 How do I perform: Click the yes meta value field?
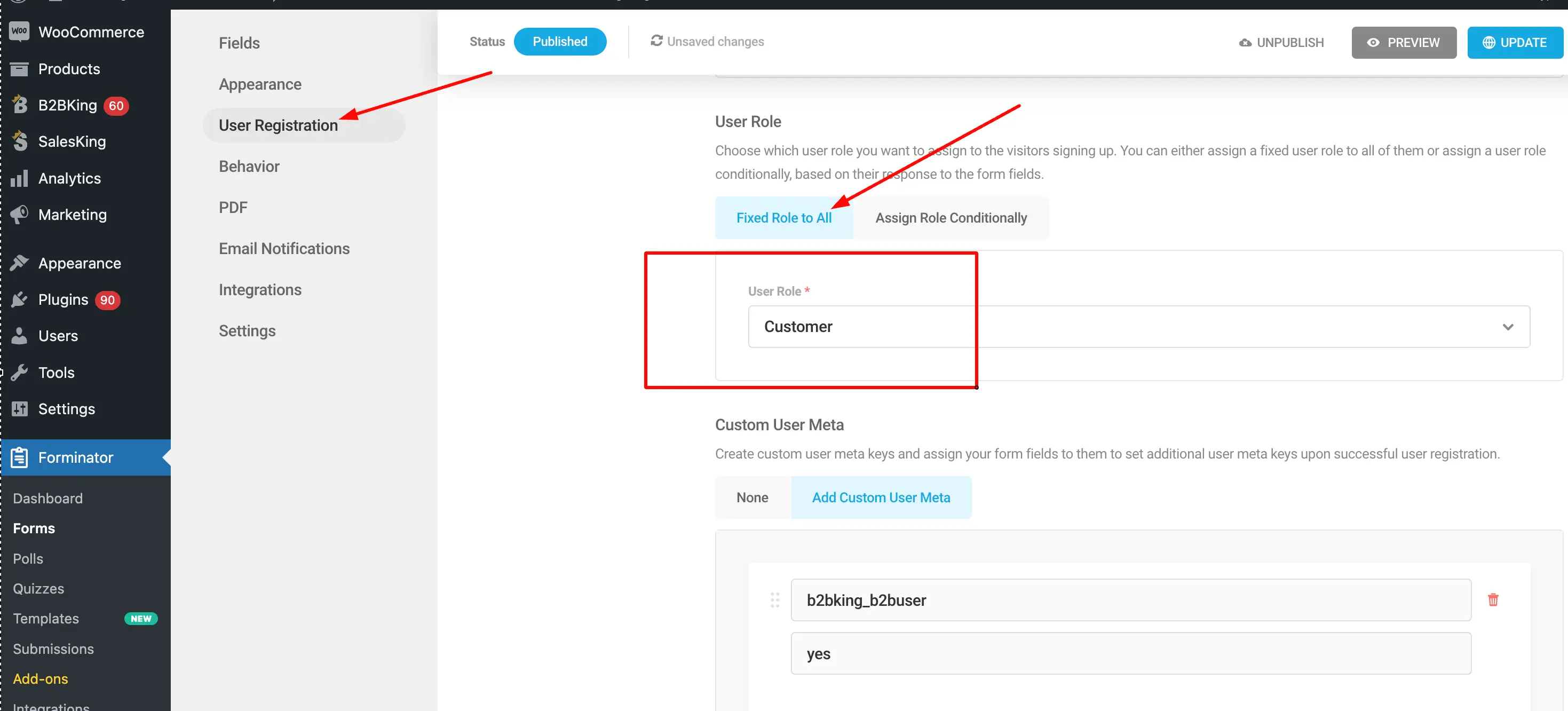tap(1130, 653)
